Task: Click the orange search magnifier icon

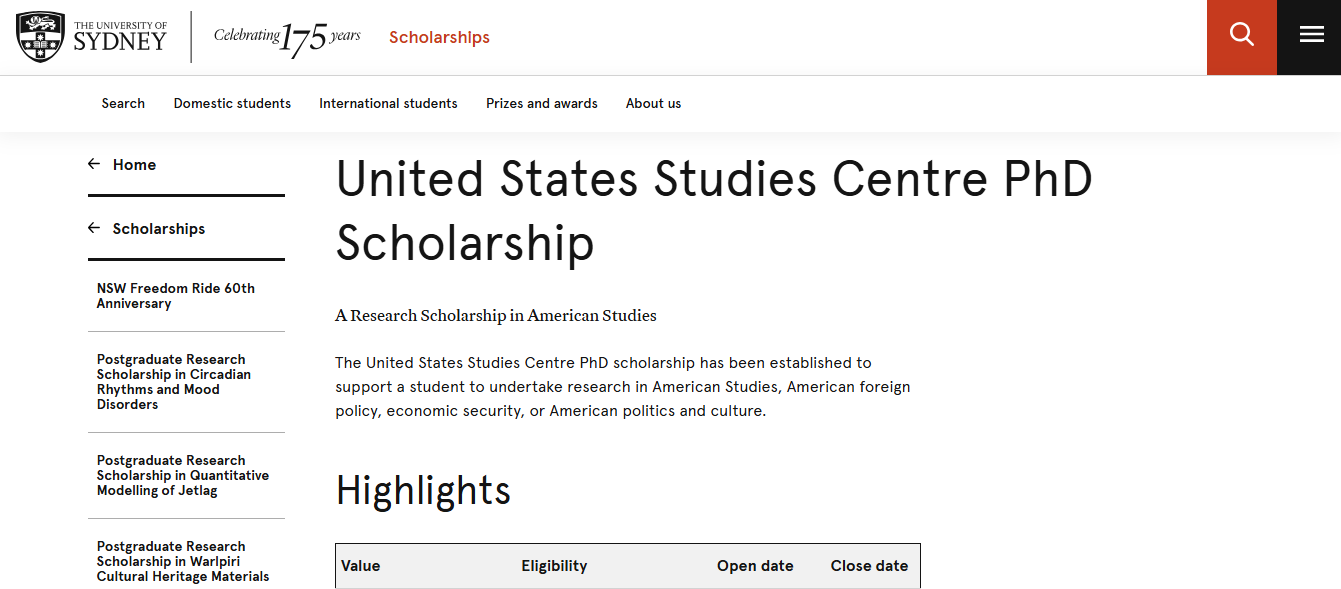Action: coord(1241,35)
